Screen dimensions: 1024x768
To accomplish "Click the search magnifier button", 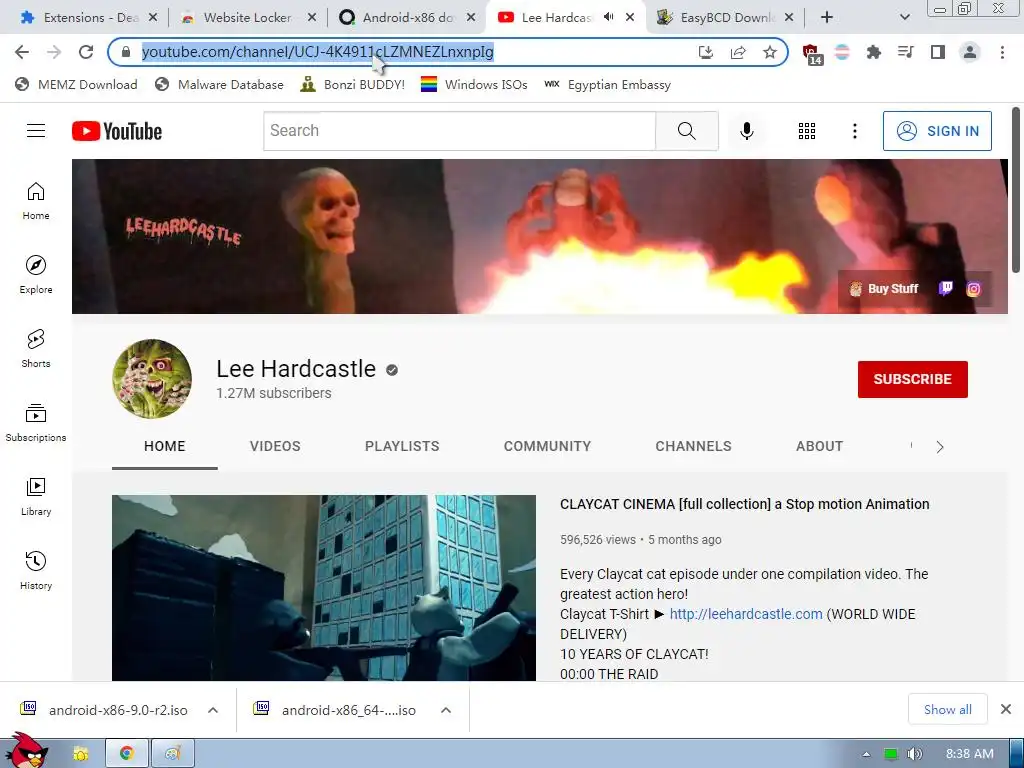I will point(686,131).
